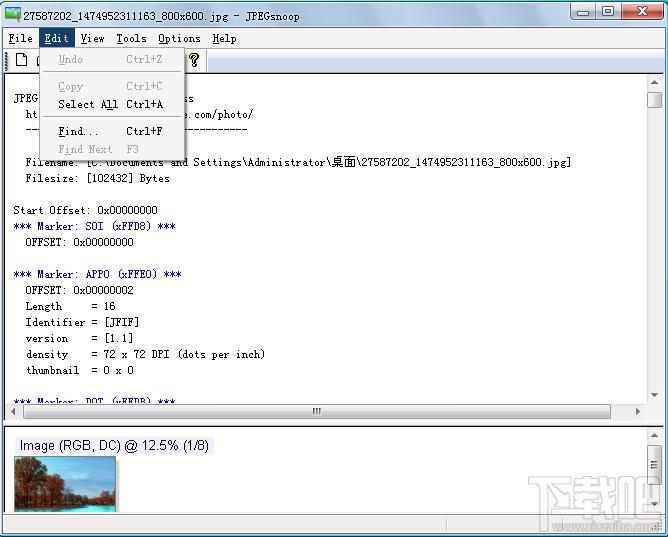Click the New document toolbar icon

pyautogui.click(x=21, y=60)
